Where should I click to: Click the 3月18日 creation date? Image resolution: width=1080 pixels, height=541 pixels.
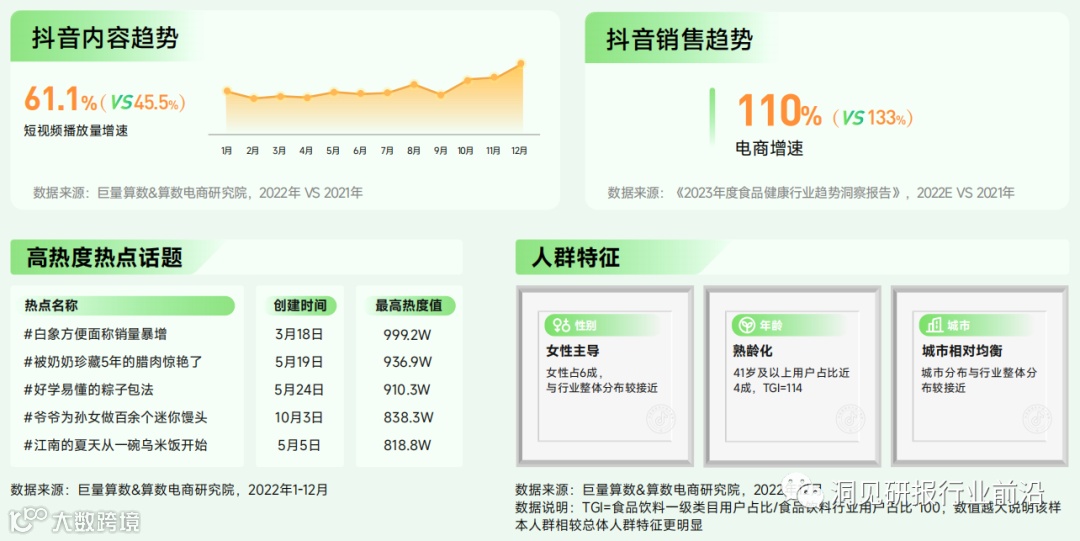(299, 334)
